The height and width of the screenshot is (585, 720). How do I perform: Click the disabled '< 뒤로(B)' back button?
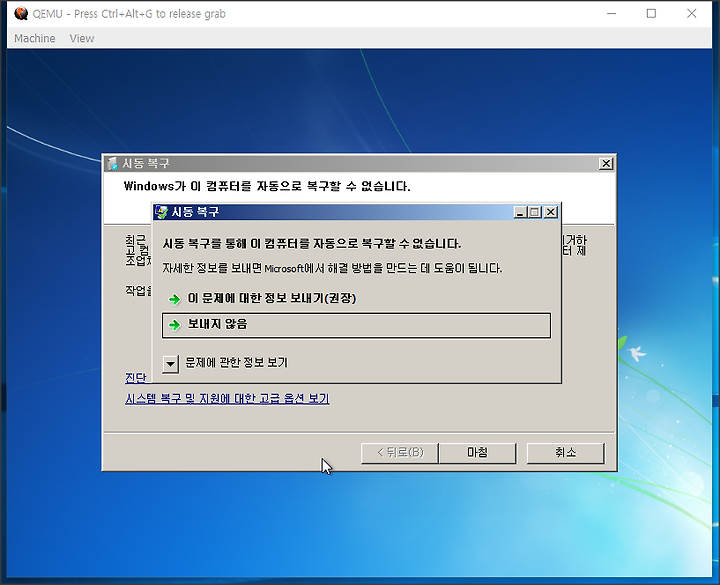pyautogui.click(x=400, y=453)
